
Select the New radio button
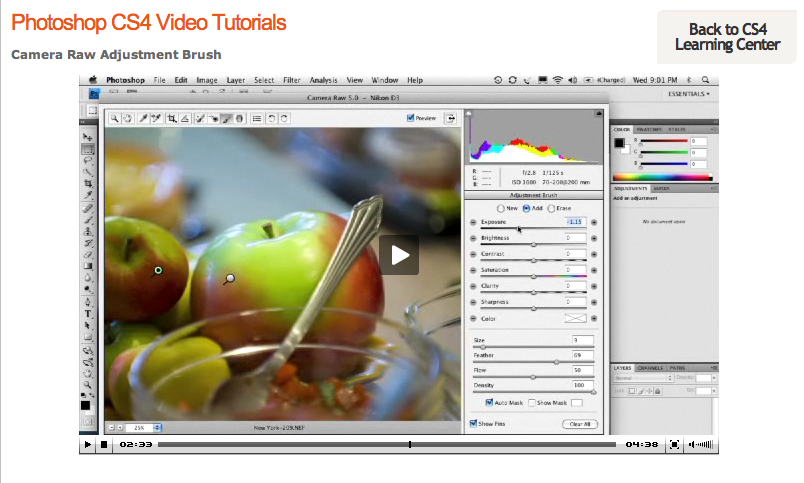point(500,209)
